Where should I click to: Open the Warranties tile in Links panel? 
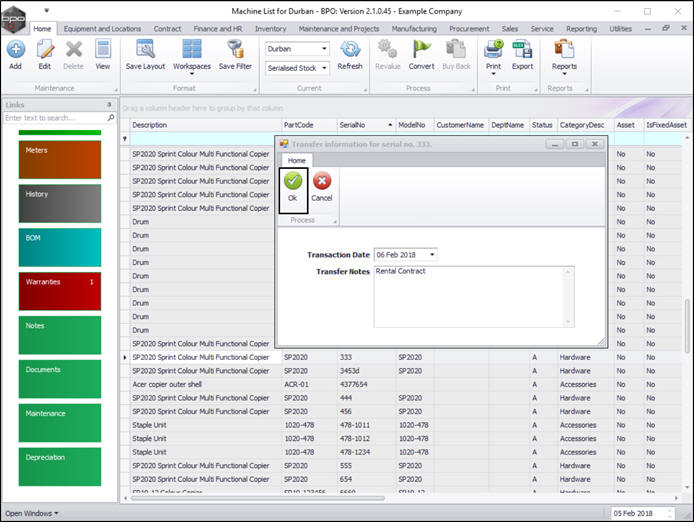60,291
